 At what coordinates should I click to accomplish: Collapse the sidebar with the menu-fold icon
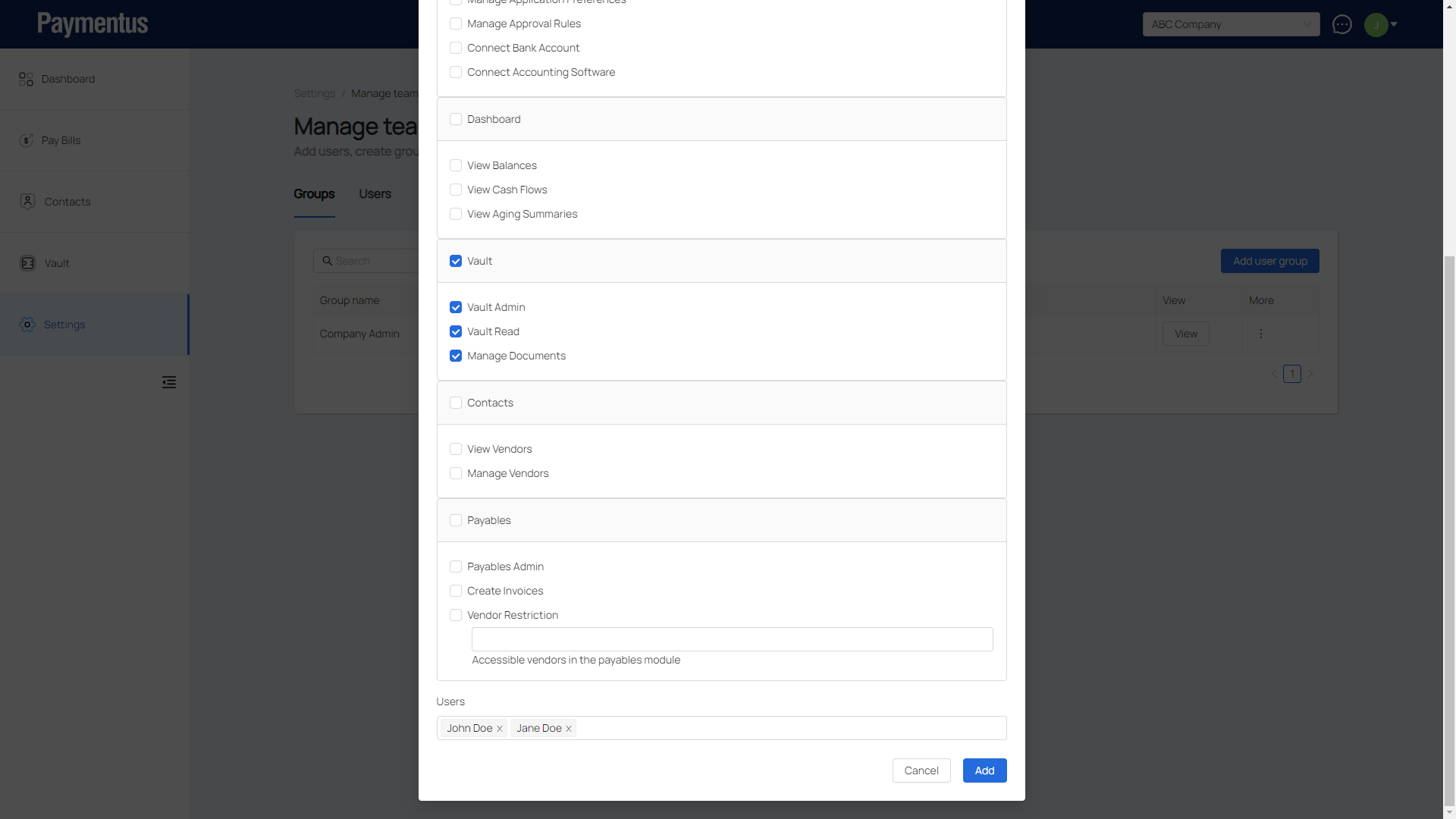(169, 382)
